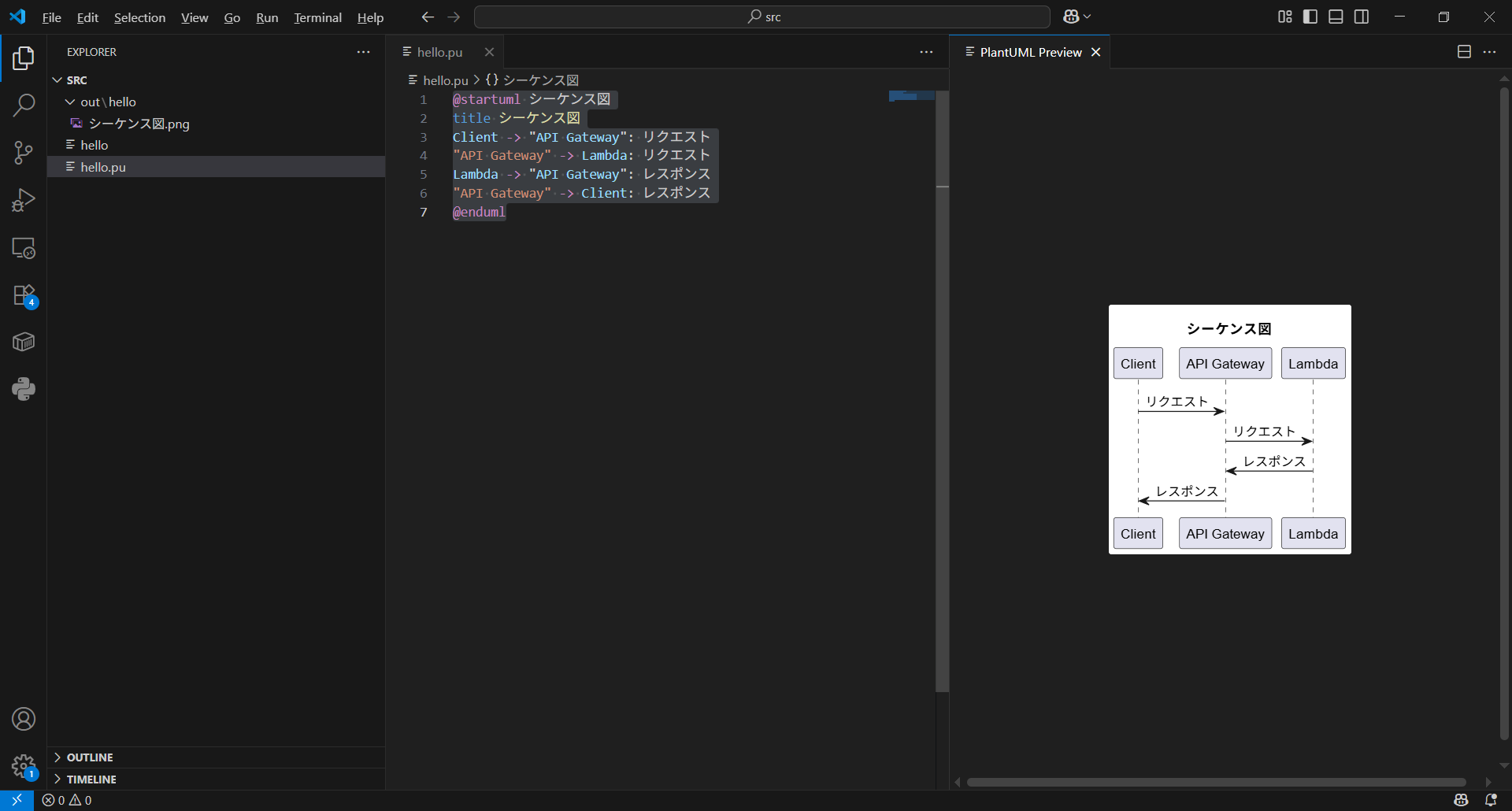This screenshot has height=811, width=1512.
Task: Click the errors and warnings status indicator
Action: click(67, 800)
